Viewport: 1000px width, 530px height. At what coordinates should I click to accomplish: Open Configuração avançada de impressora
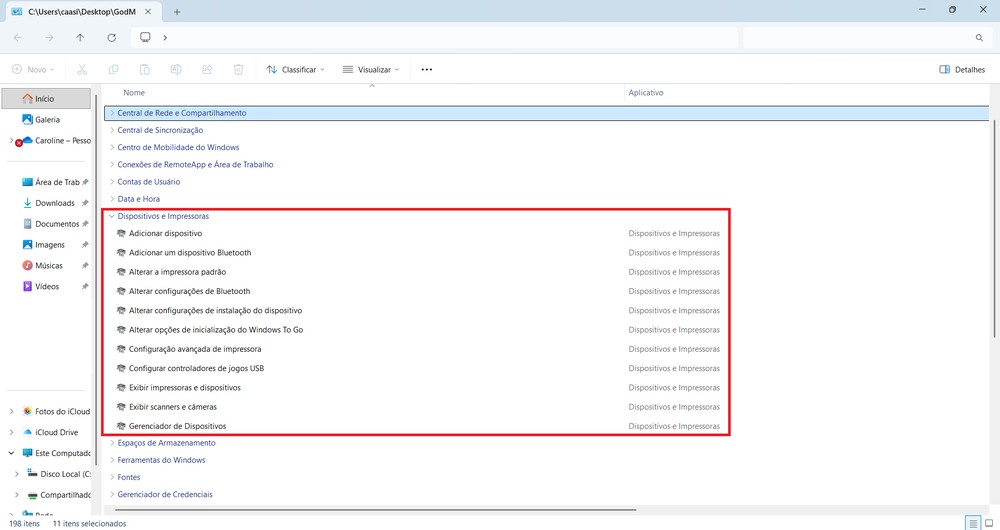(195, 349)
